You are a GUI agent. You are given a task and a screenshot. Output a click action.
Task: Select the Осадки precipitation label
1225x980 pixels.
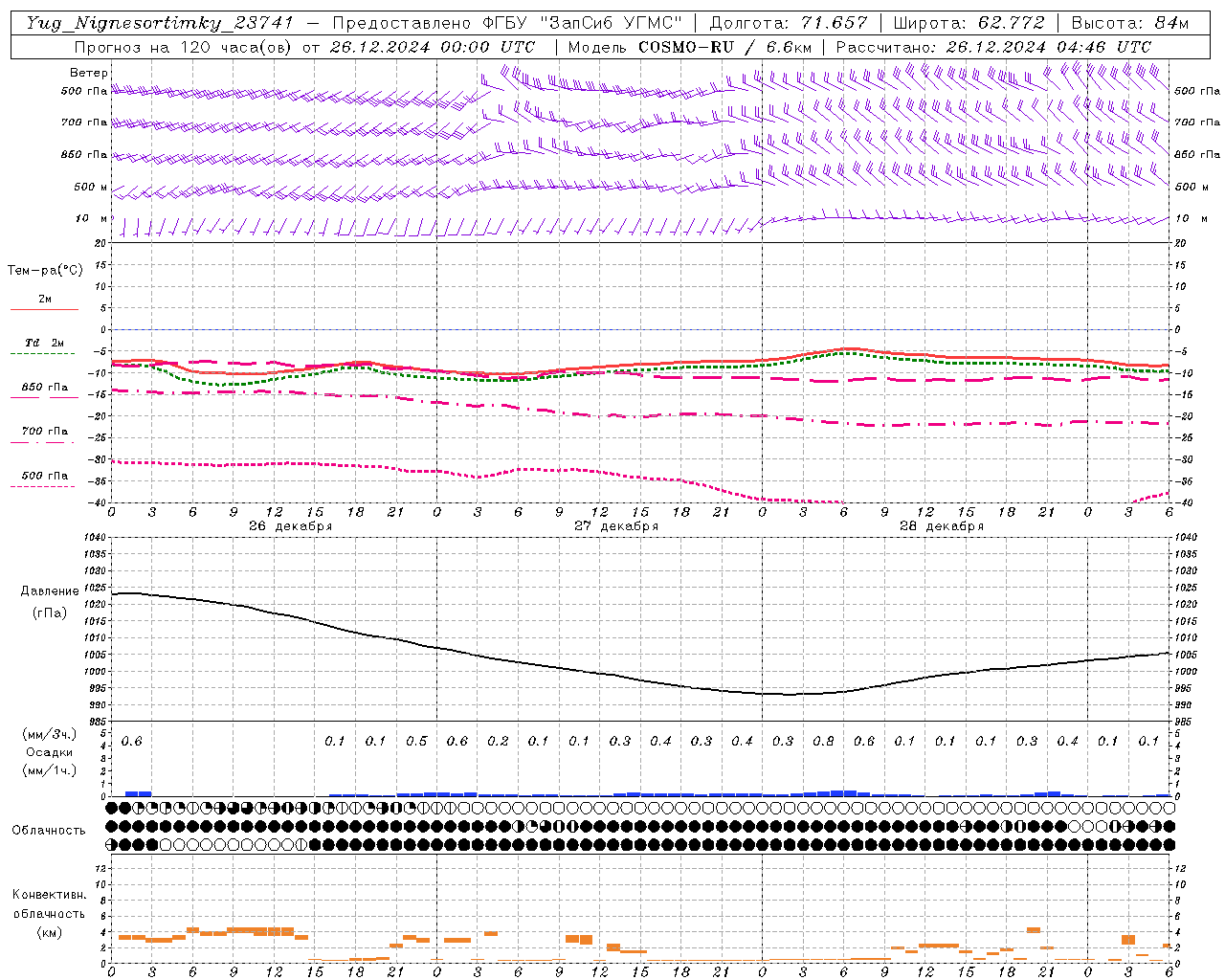coord(49,752)
